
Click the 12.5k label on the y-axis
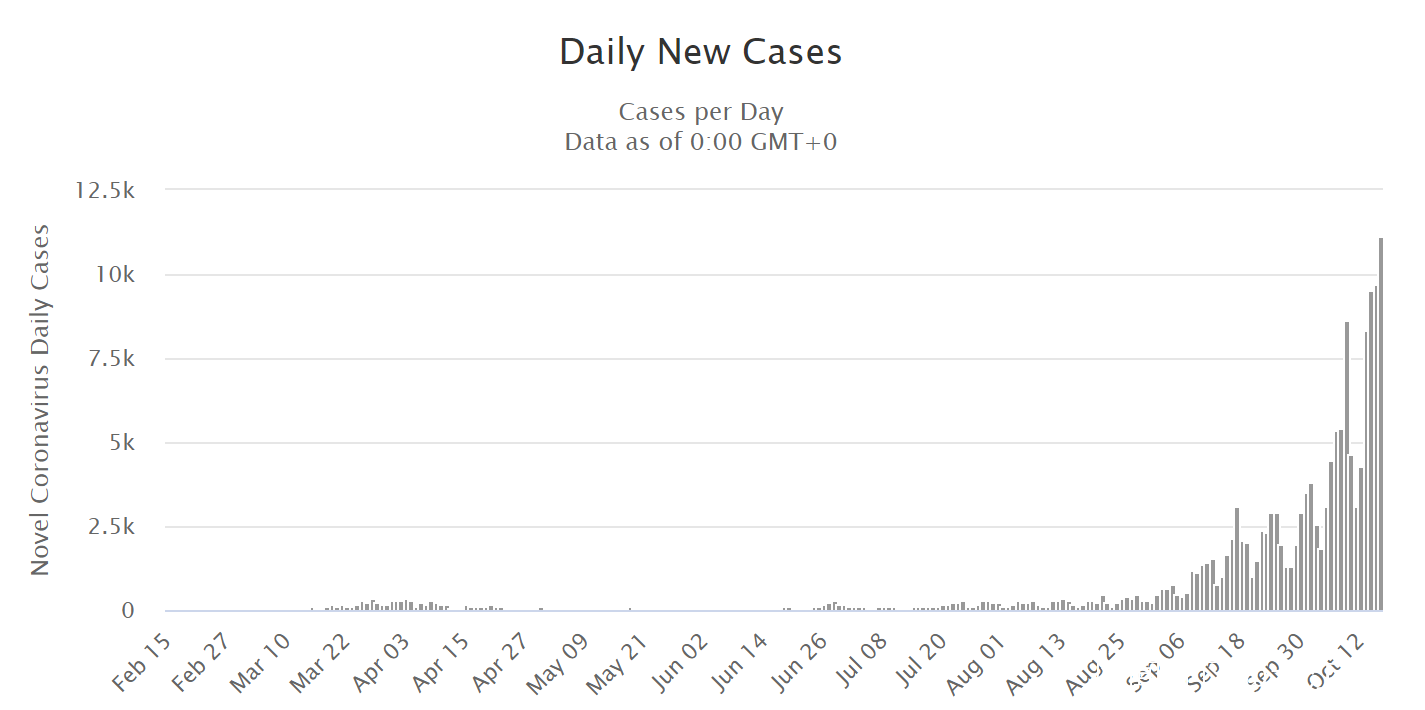tap(105, 190)
